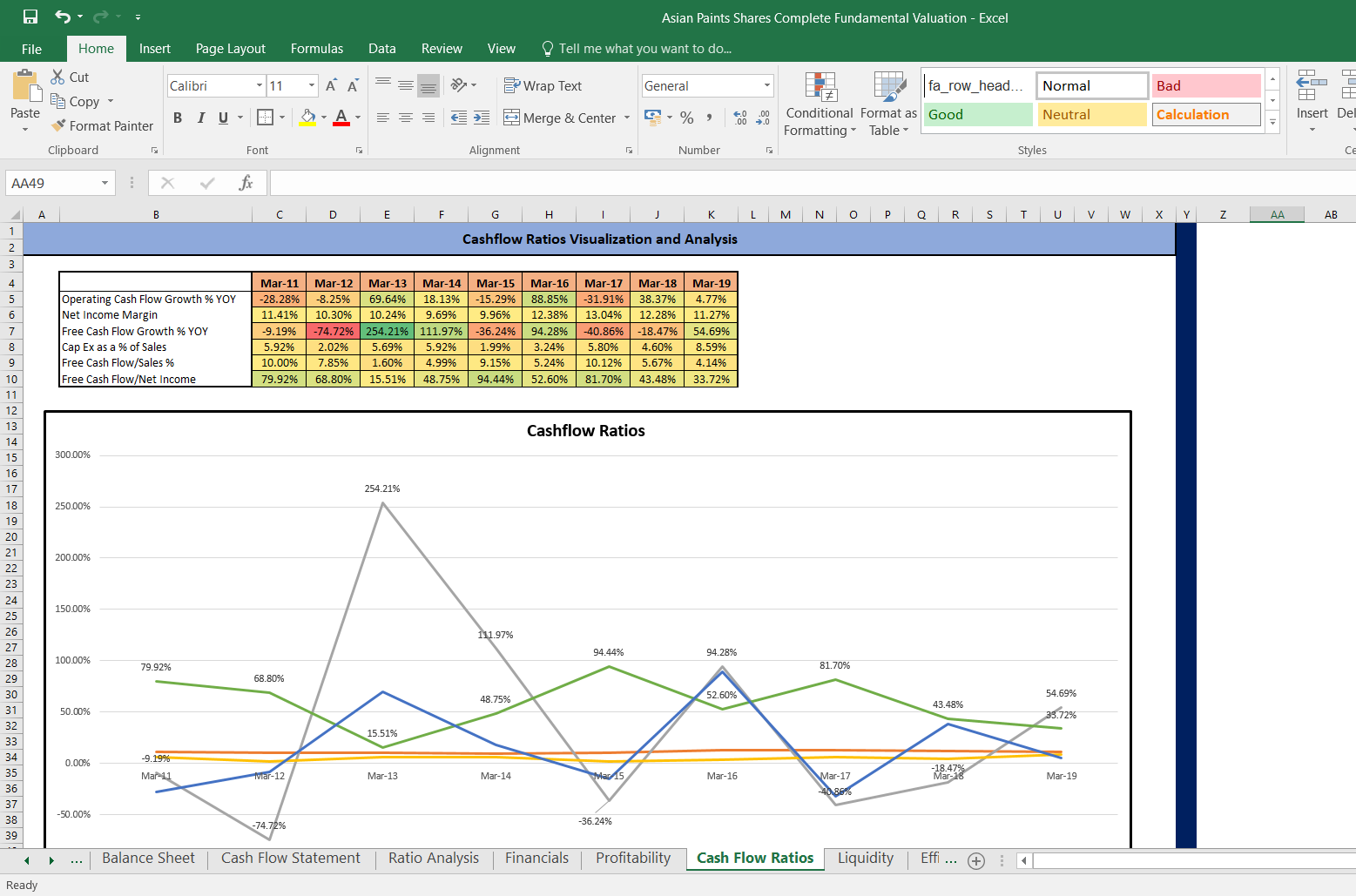Click Decrease Indent icon
Screen dimensions: 1356x896
(459, 118)
